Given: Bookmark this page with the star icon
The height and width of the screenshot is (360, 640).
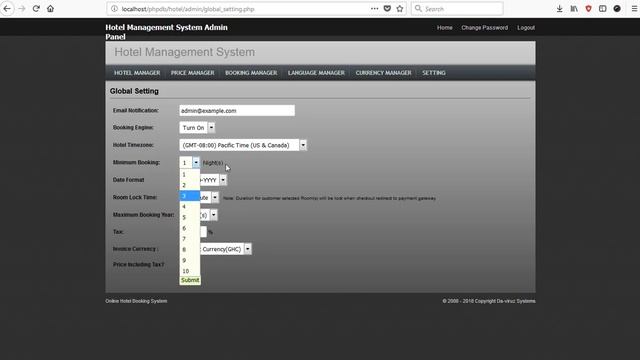Looking at the screenshot, I should point(400,9).
